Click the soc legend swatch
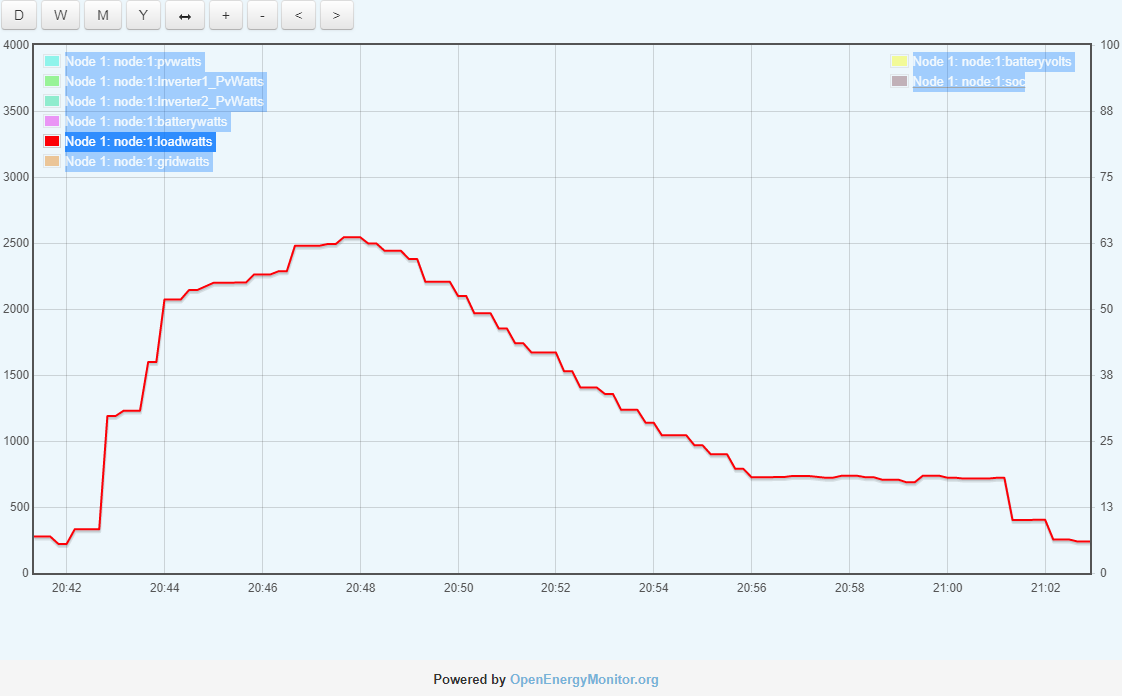 click(x=899, y=82)
